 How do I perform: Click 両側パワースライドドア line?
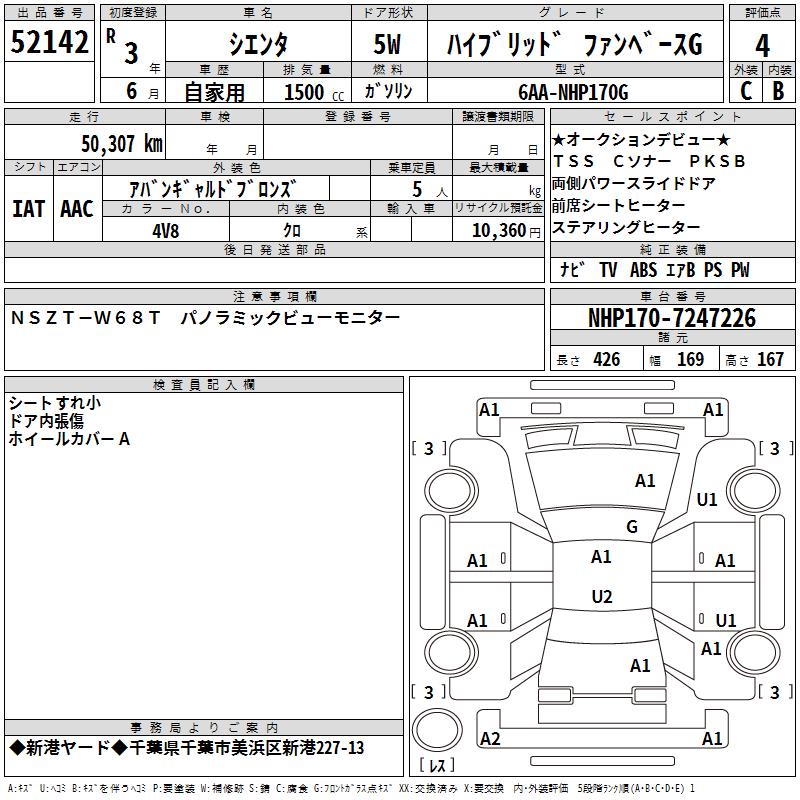point(633,183)
